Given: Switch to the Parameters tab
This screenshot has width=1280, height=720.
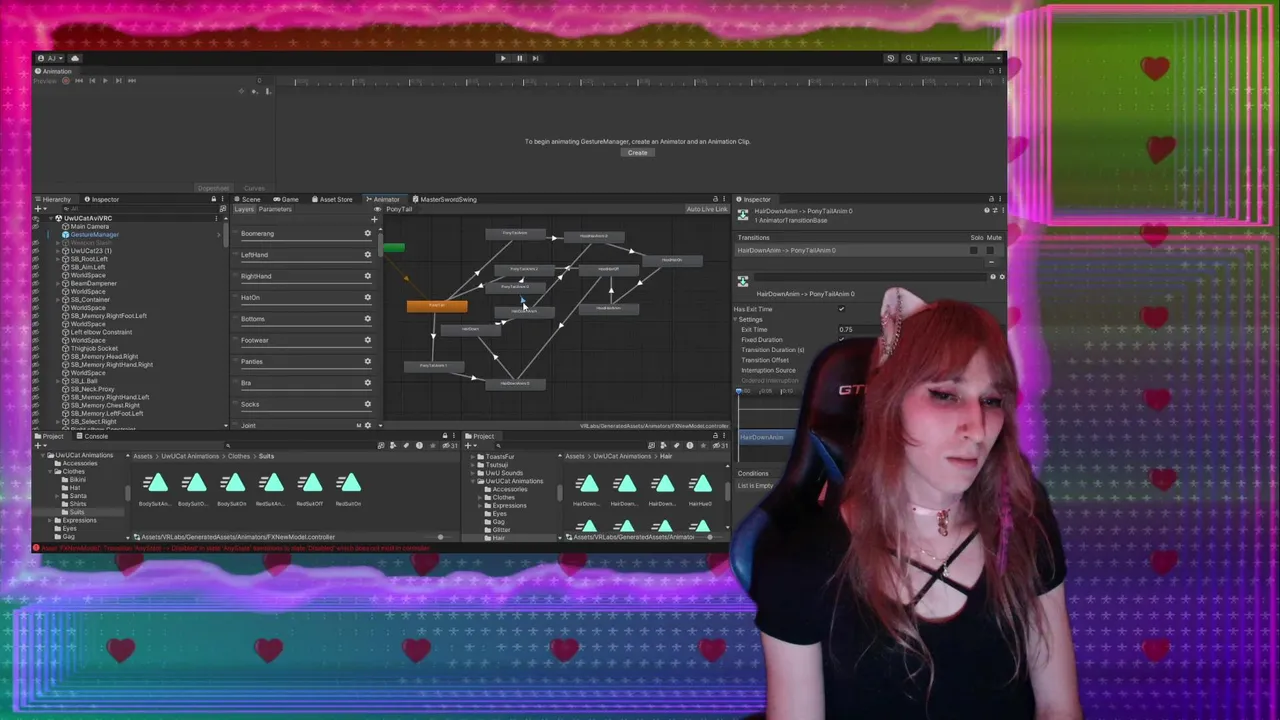Looking at the screenshot, I should (275, 209).
